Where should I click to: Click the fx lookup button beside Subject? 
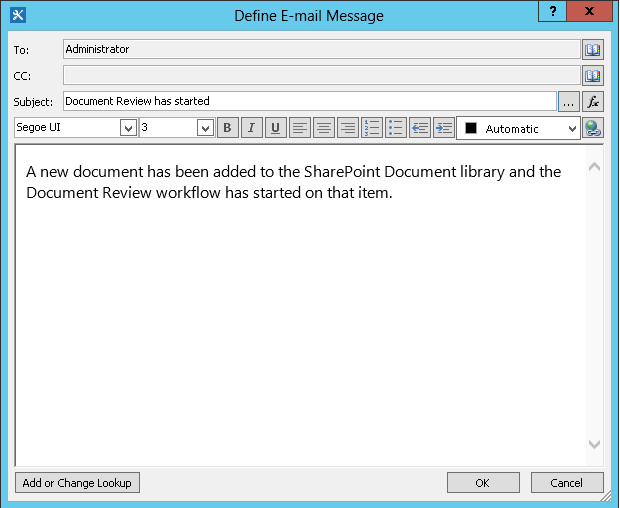pos(593,101)
